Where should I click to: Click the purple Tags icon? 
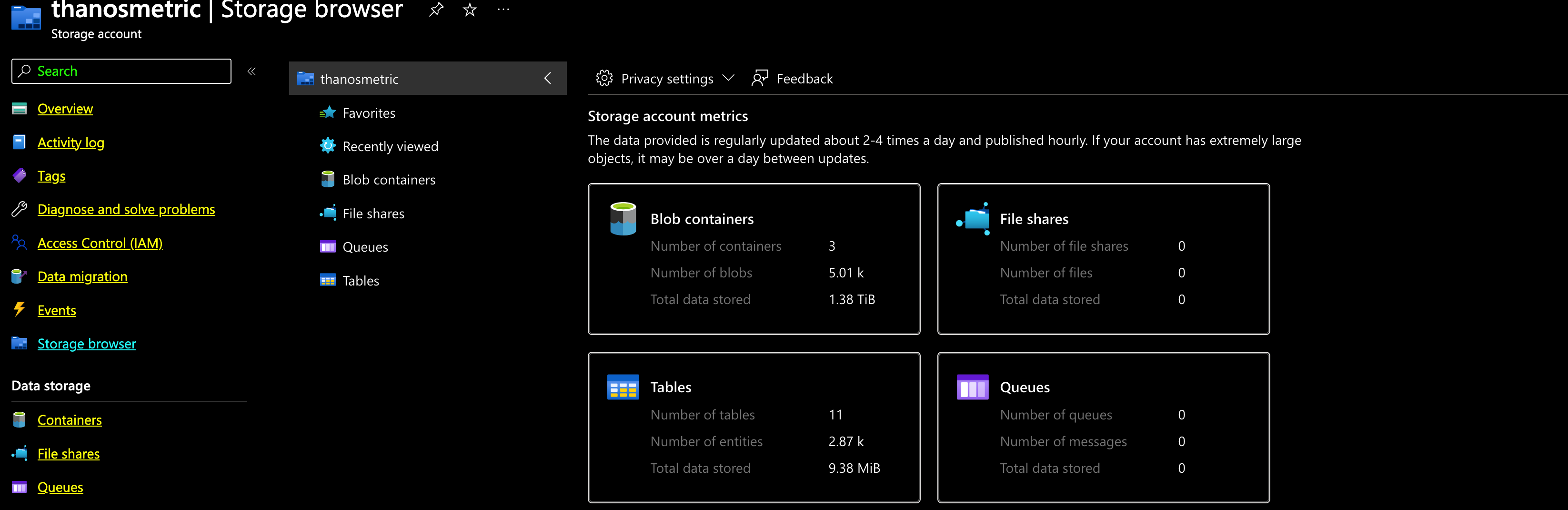point(20,175)
